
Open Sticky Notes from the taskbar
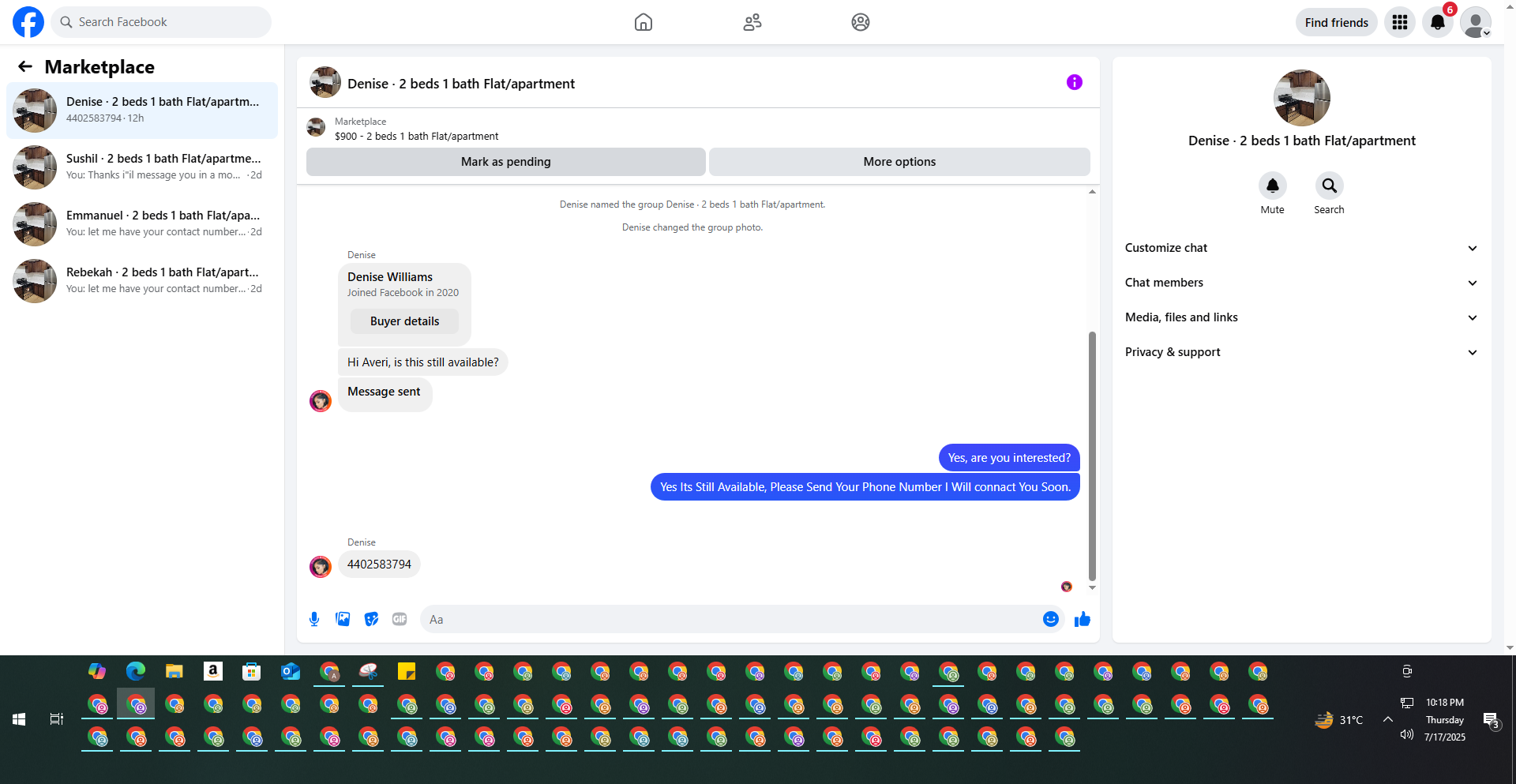click(407, 672)
